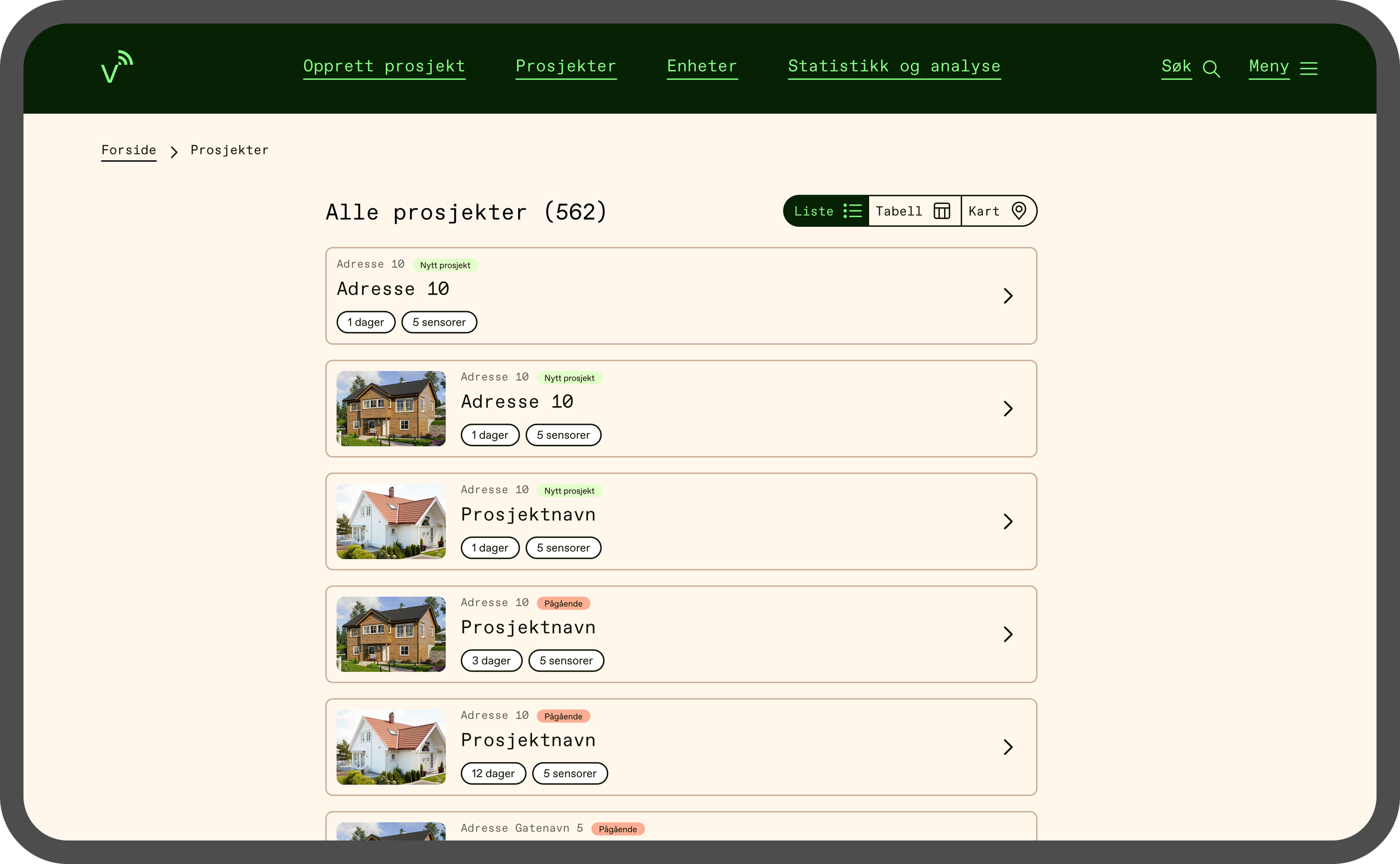Screen dimensions: 1400x864
Task: Click Alle prosjekter (562) heading
Action: [x=466, y=212]
